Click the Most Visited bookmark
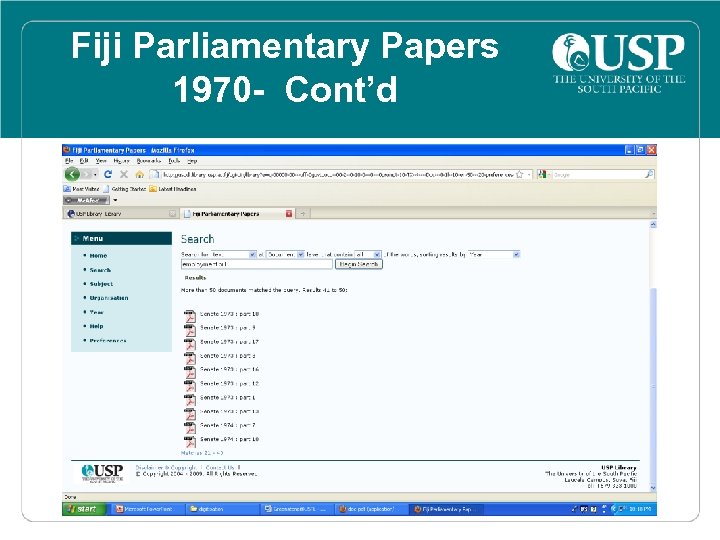720x540 pixels. pos(81,189)
